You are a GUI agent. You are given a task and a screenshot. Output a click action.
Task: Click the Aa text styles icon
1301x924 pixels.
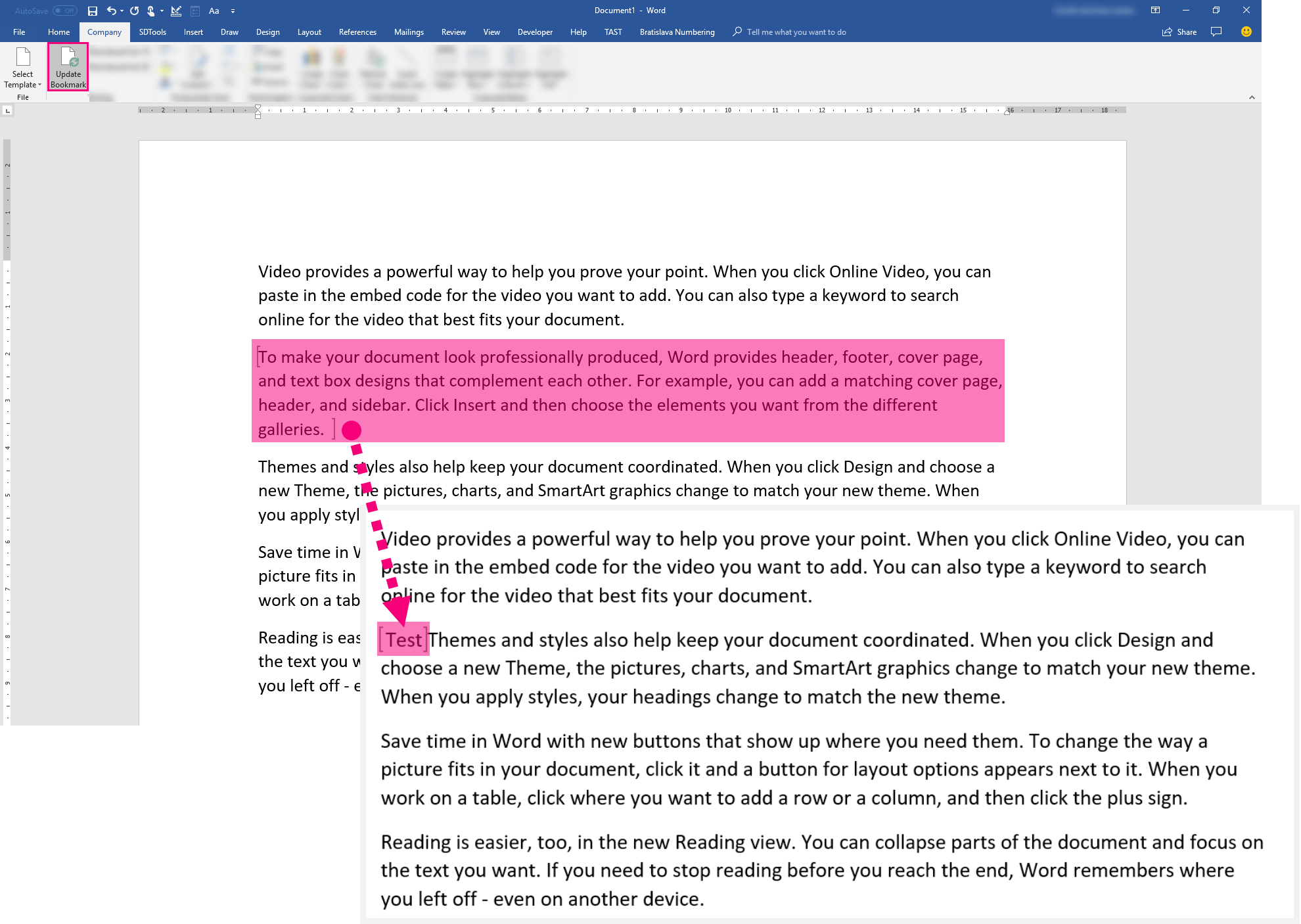pyautogui.click(x=214, y=11)
